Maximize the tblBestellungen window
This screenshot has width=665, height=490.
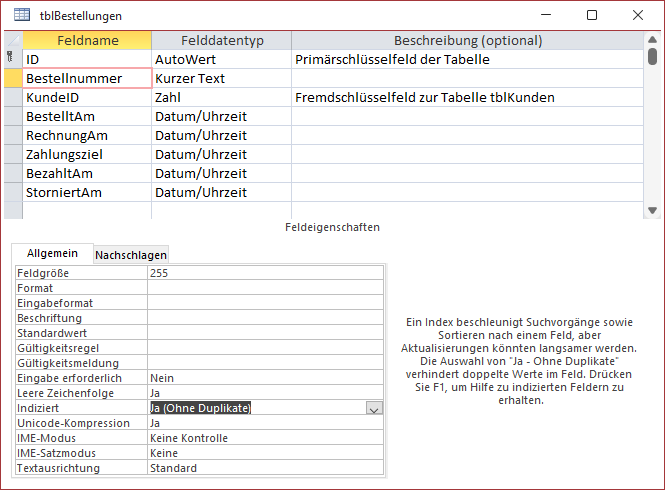pos(592,15)
